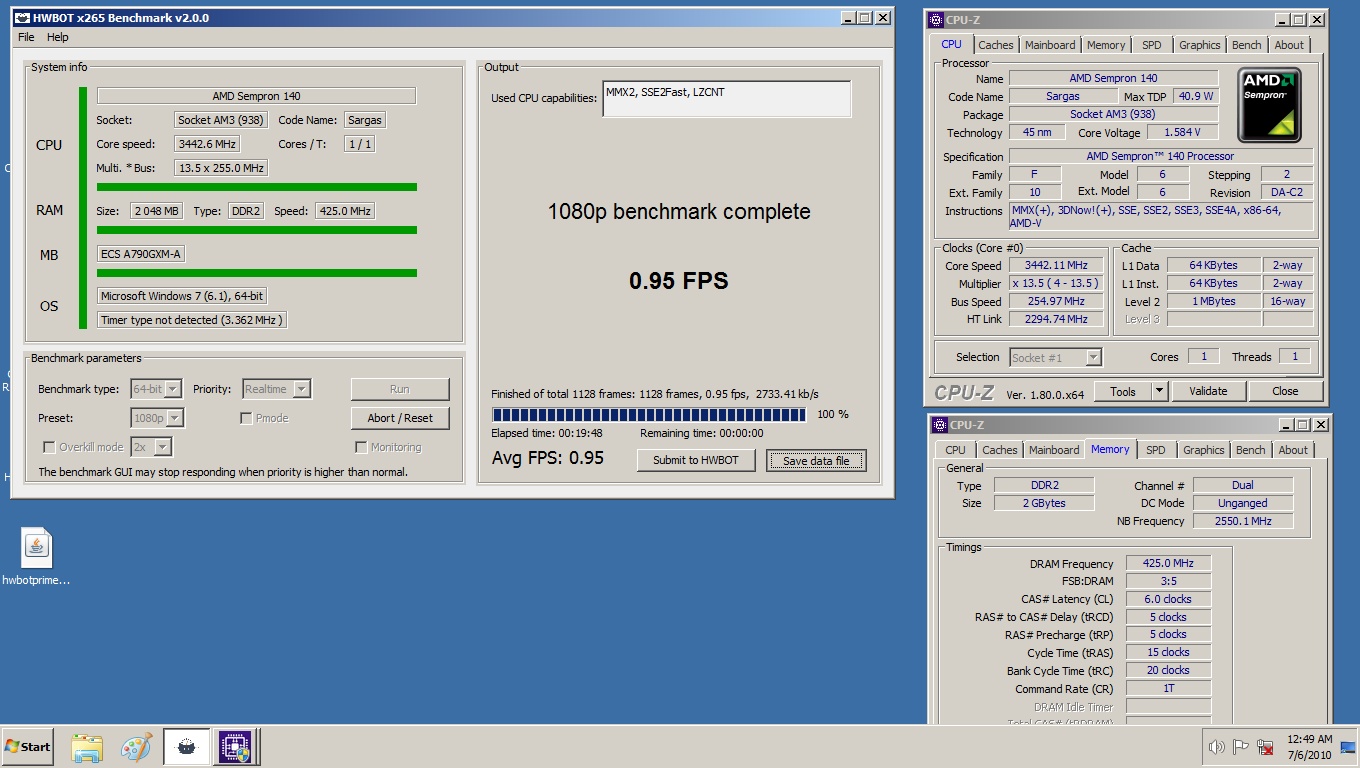Click Submit to HWBOT

point(696,460)
